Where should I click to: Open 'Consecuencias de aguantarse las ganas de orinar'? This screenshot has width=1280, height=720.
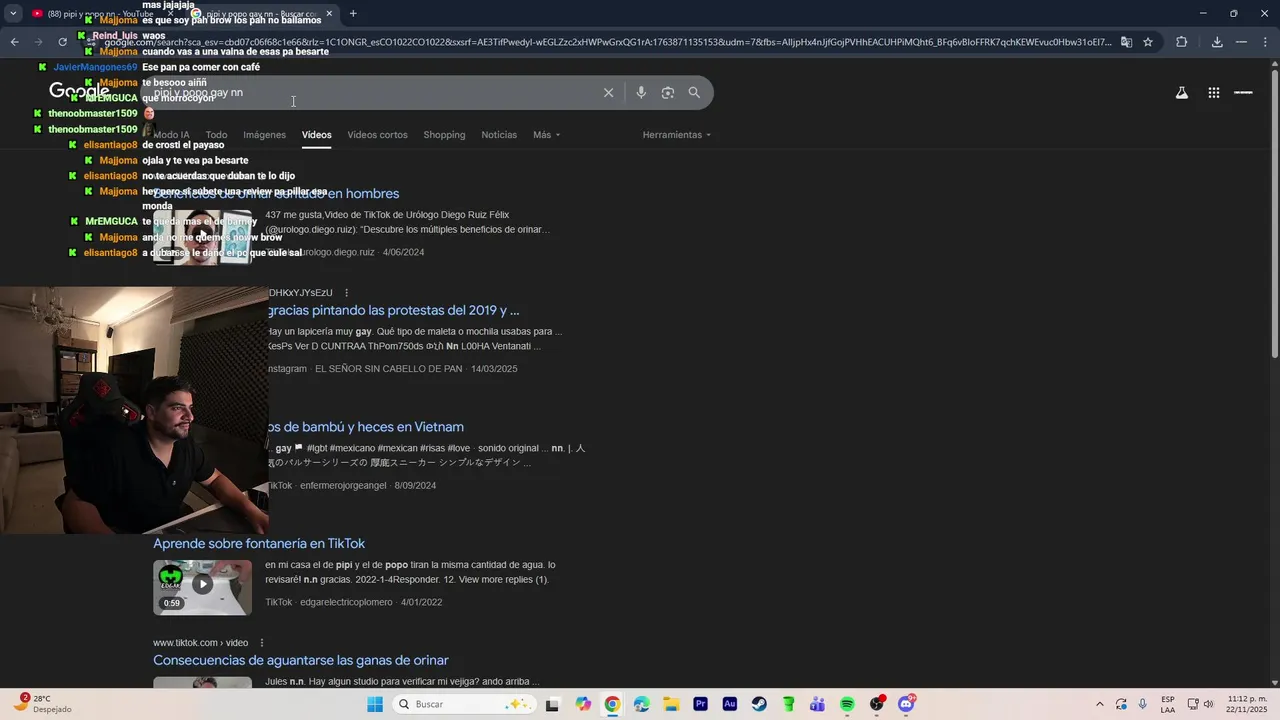(x=301, y=661)
